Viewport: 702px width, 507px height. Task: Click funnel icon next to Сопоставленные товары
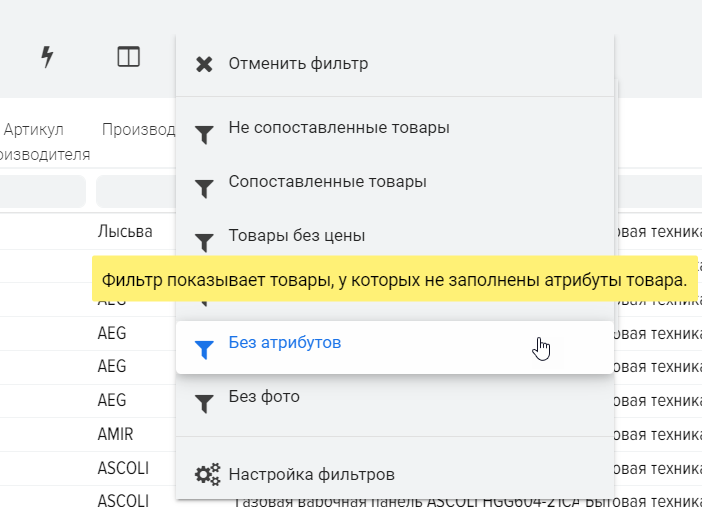coord(204,188)
